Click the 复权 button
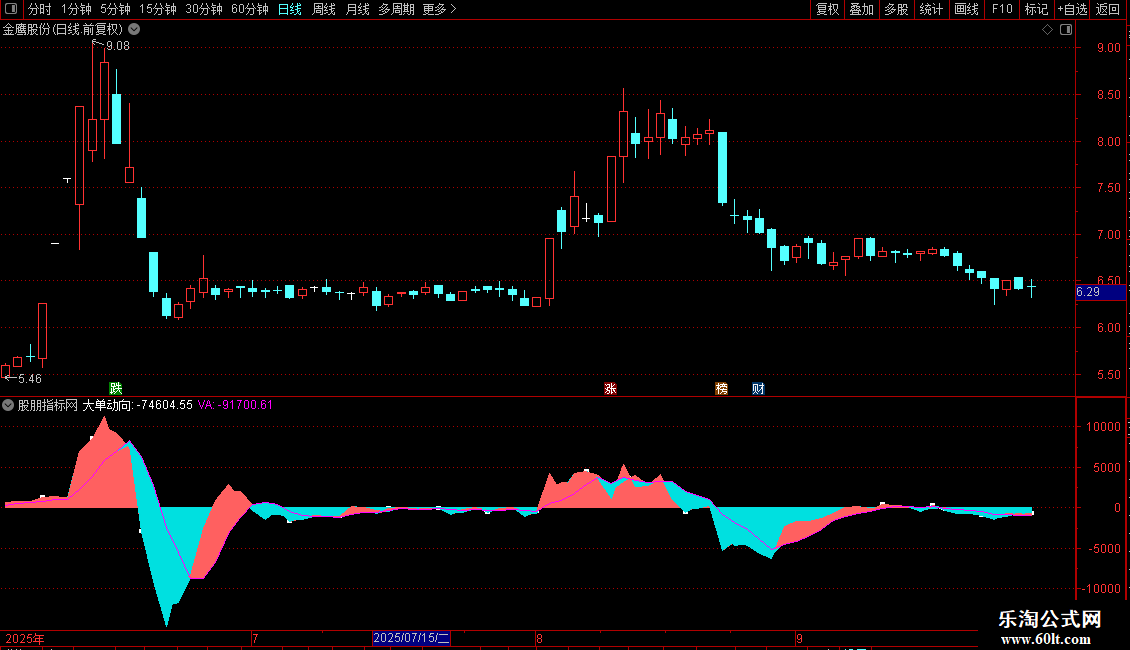 pos(827,9)
